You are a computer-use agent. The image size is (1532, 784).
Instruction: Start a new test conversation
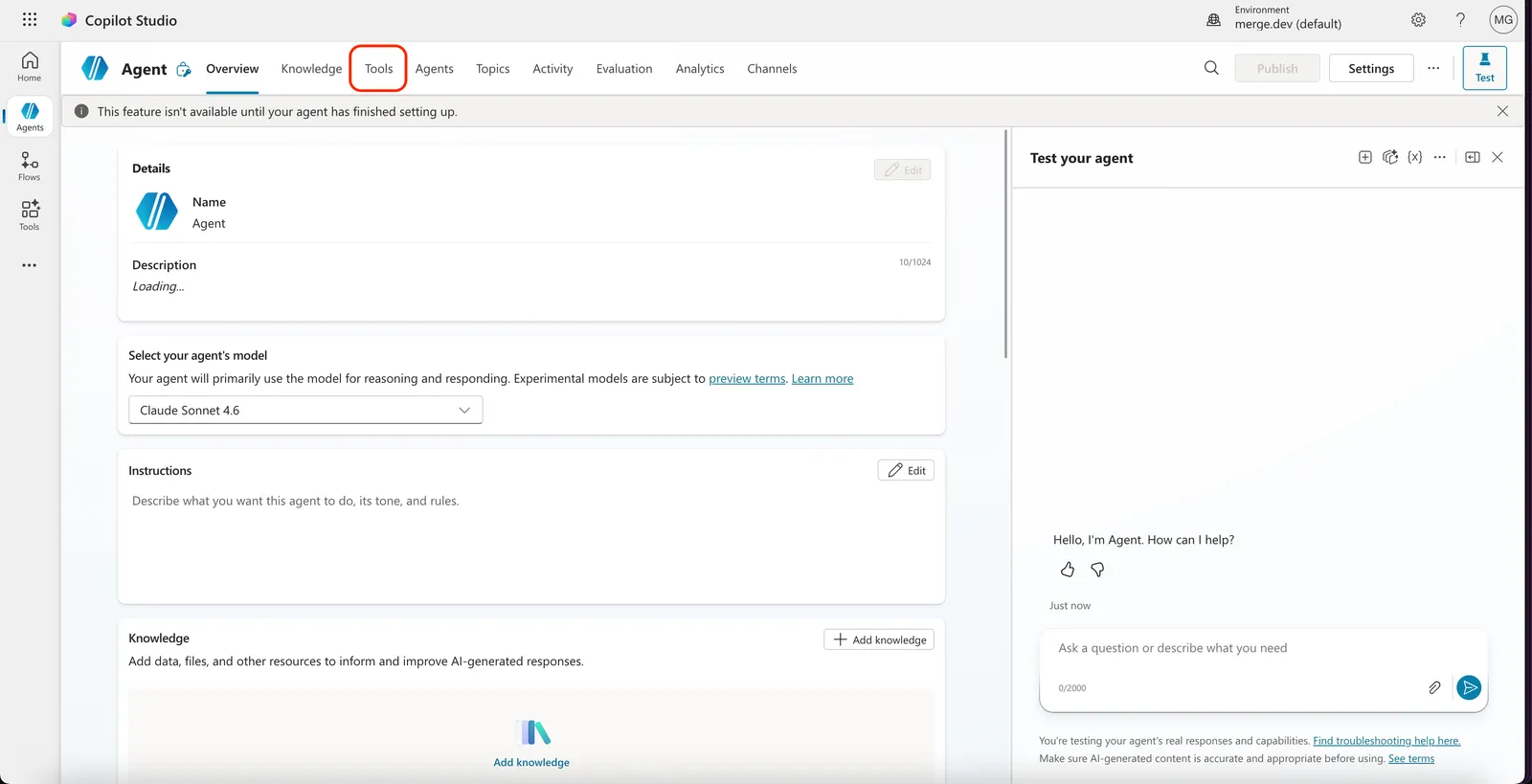point(1365,157)
